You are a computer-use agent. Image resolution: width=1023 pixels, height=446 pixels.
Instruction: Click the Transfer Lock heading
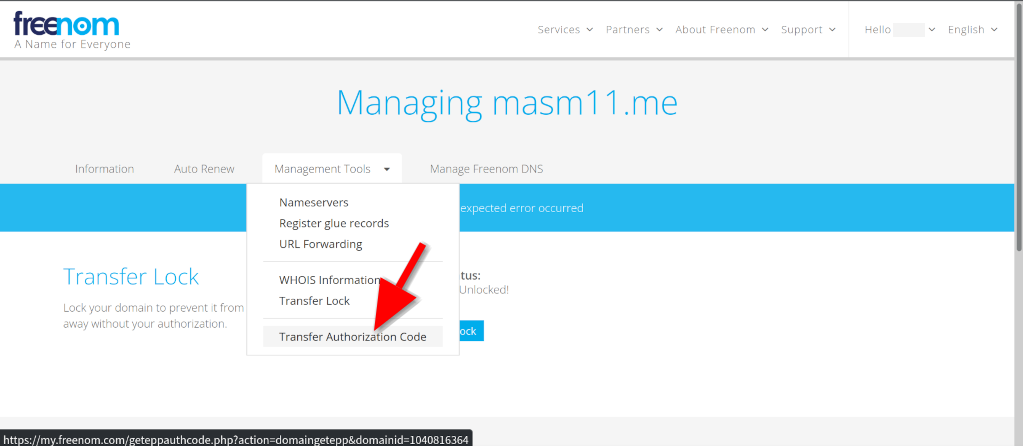pyautogui.click(x=130, y=276)
